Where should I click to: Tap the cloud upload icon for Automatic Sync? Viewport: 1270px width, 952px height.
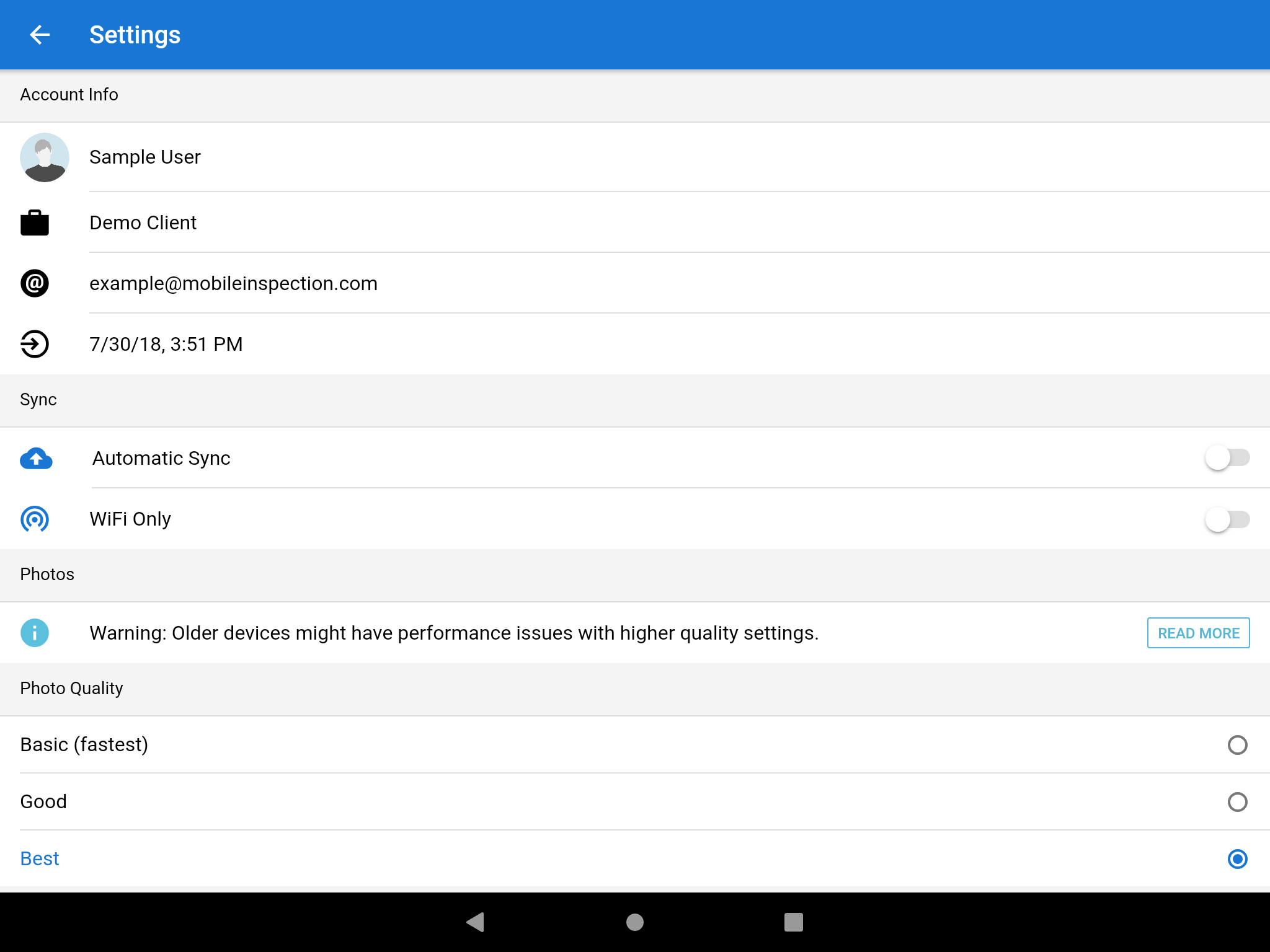point(36,459)
